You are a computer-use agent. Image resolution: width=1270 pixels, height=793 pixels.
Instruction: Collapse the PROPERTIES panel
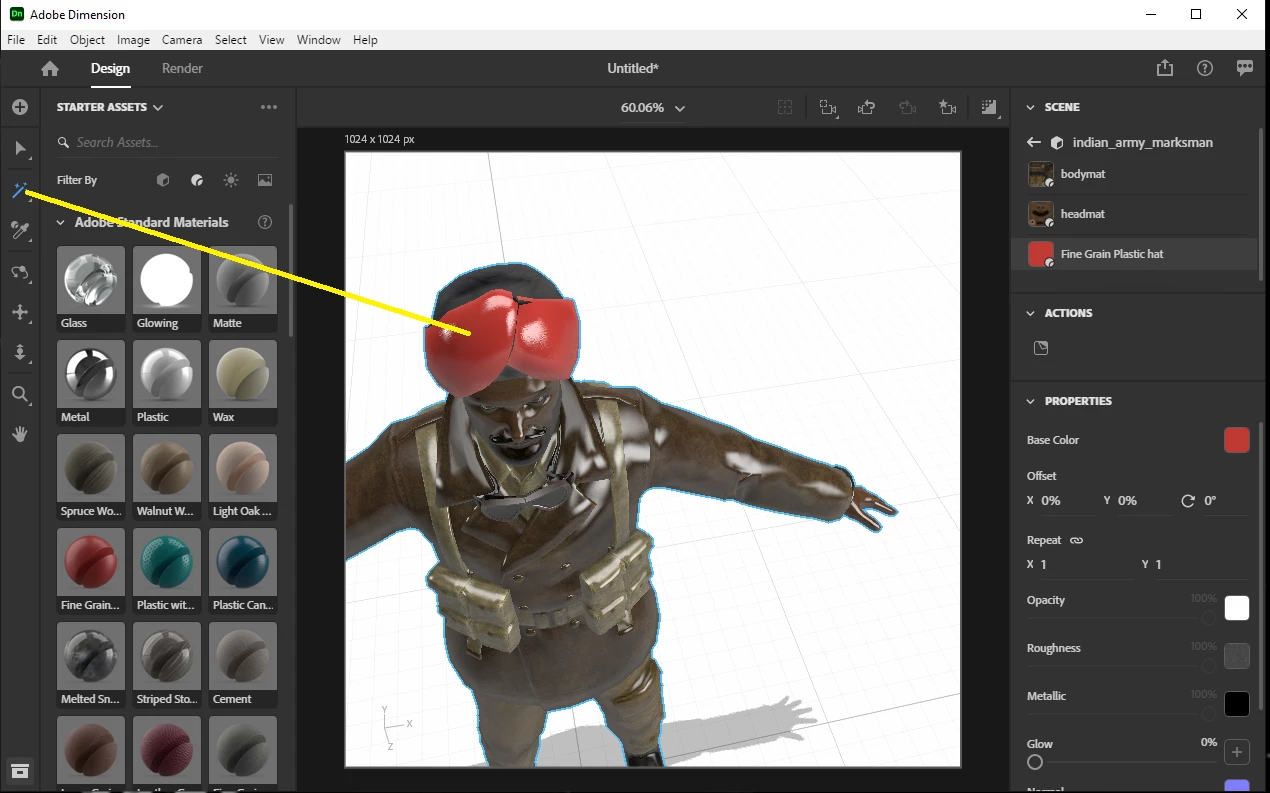click(x=1031, y=401)
